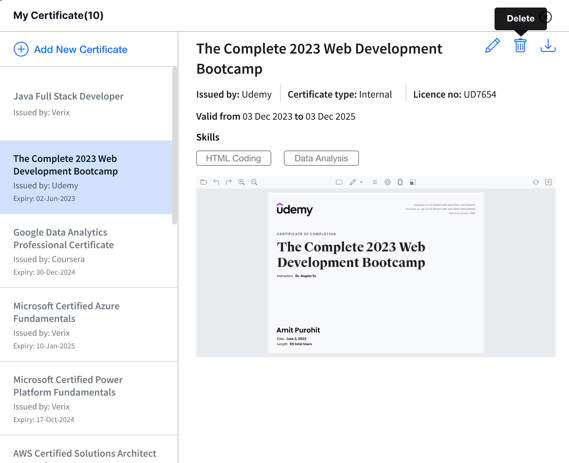Click 'Expiry: 17-Oct-2024' under Power Platform
The image size is (569, 463).
44,419
